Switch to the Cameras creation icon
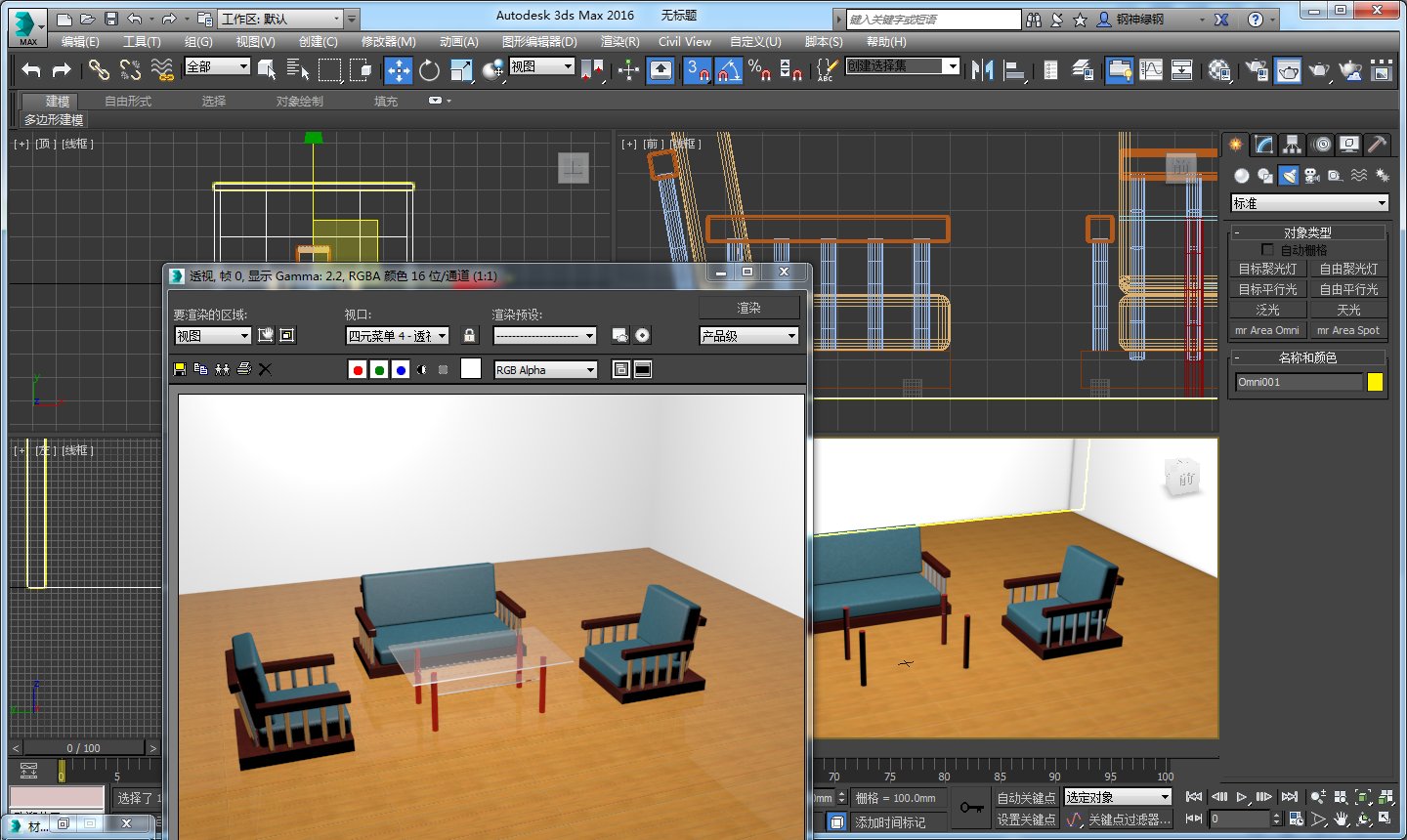 coord(1311,175)
